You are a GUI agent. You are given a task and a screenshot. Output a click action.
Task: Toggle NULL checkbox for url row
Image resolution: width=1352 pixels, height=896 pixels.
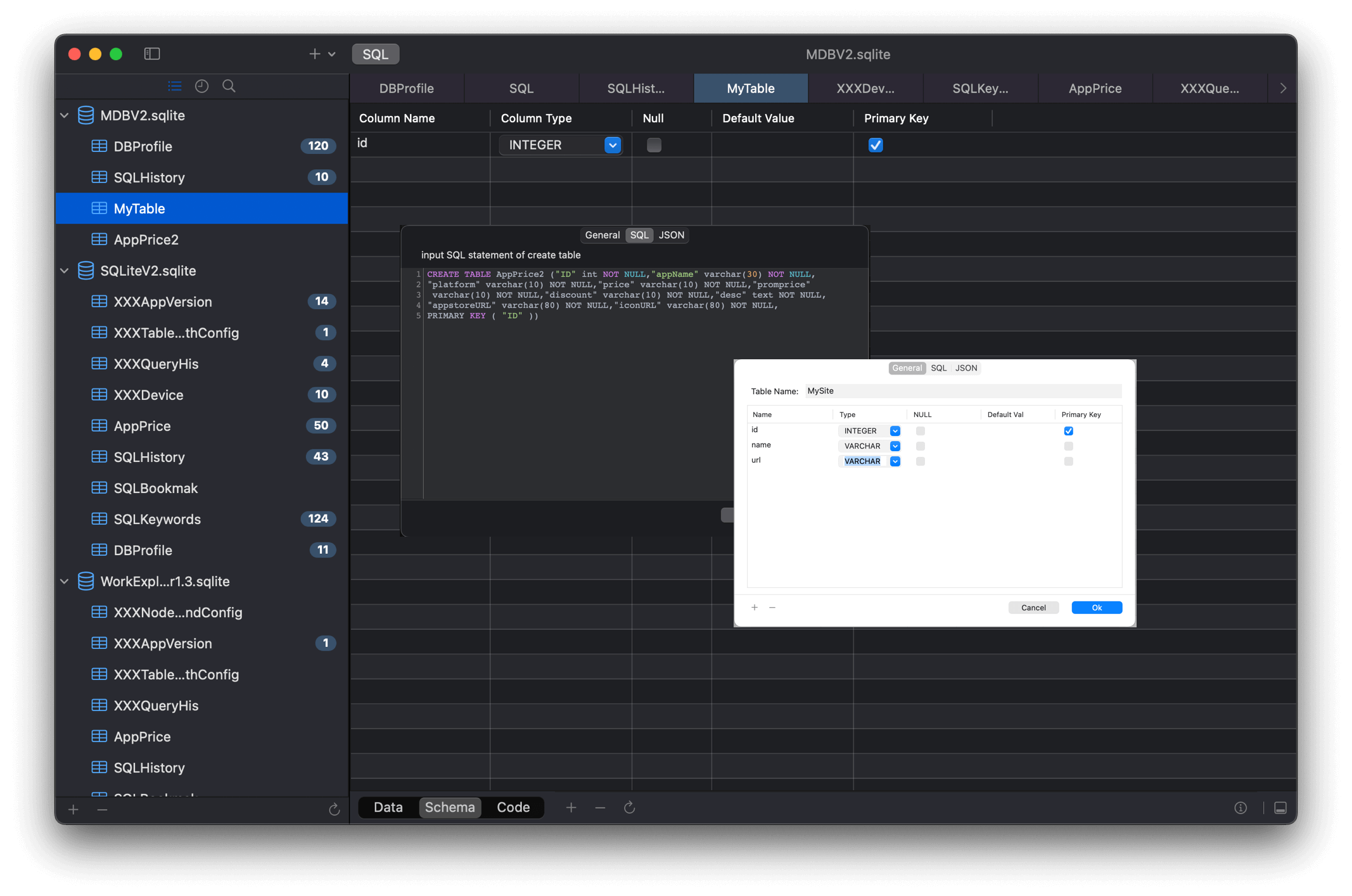coord(921,461)
